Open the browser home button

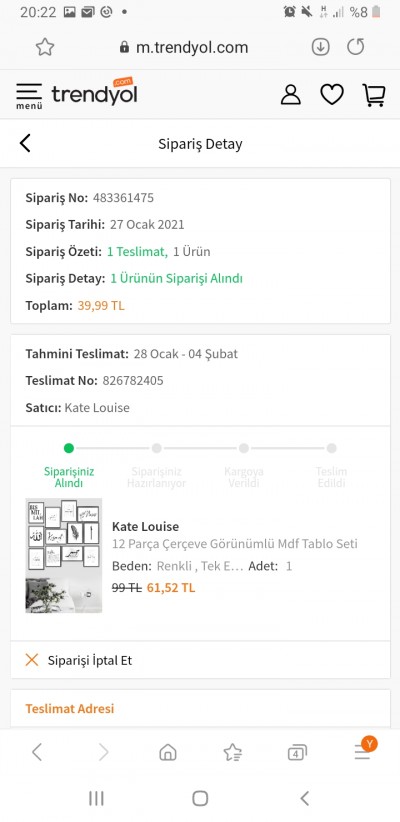[167, 753]
